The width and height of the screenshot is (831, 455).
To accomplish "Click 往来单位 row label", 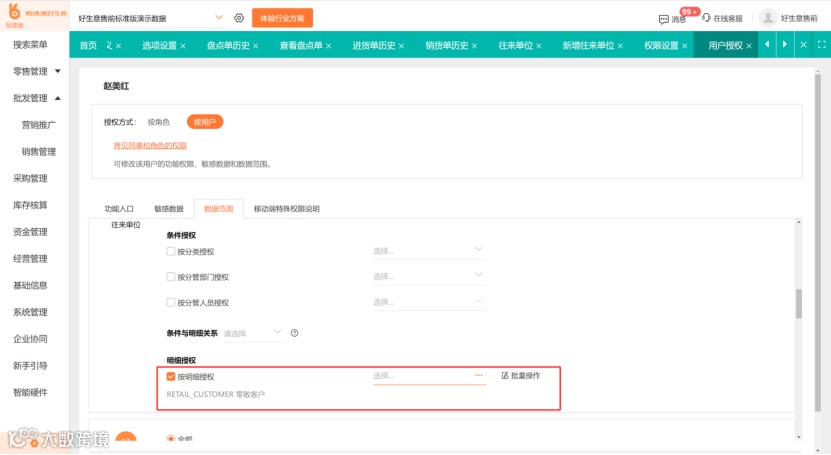I will [x=126, y=225].
